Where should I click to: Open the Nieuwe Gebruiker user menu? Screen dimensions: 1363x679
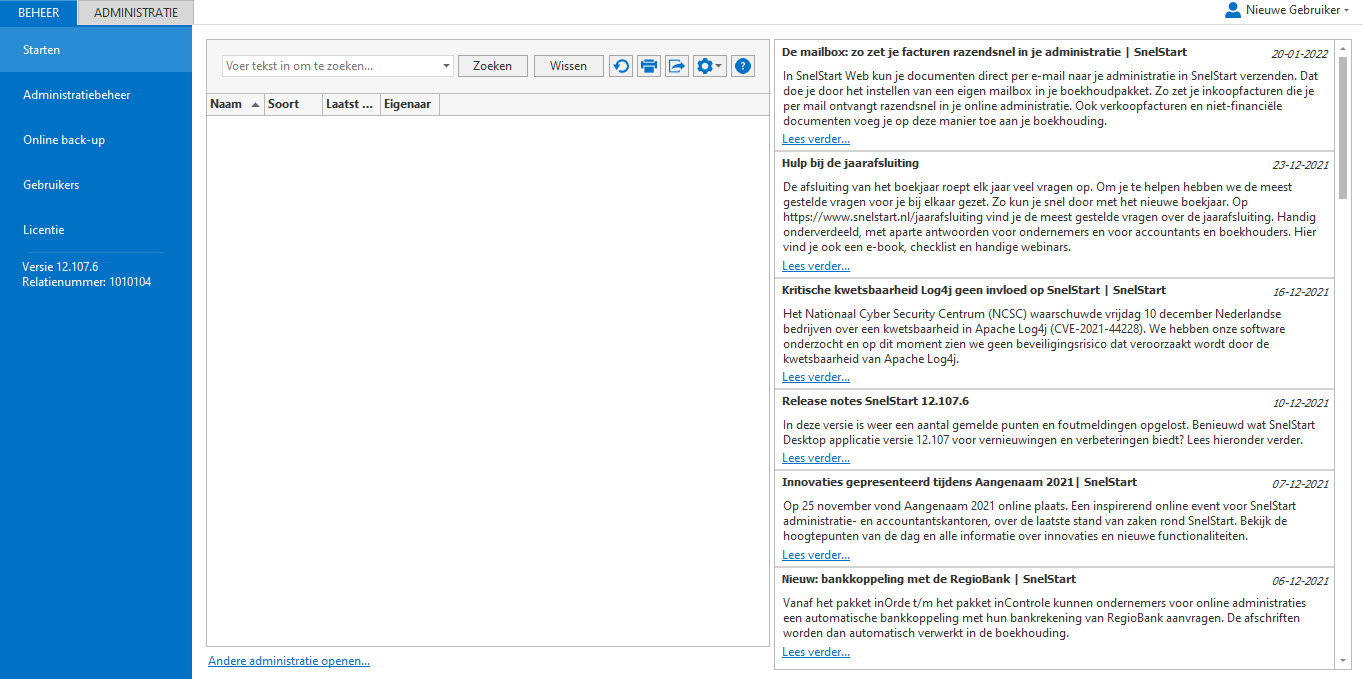[x=1287, y=10]
